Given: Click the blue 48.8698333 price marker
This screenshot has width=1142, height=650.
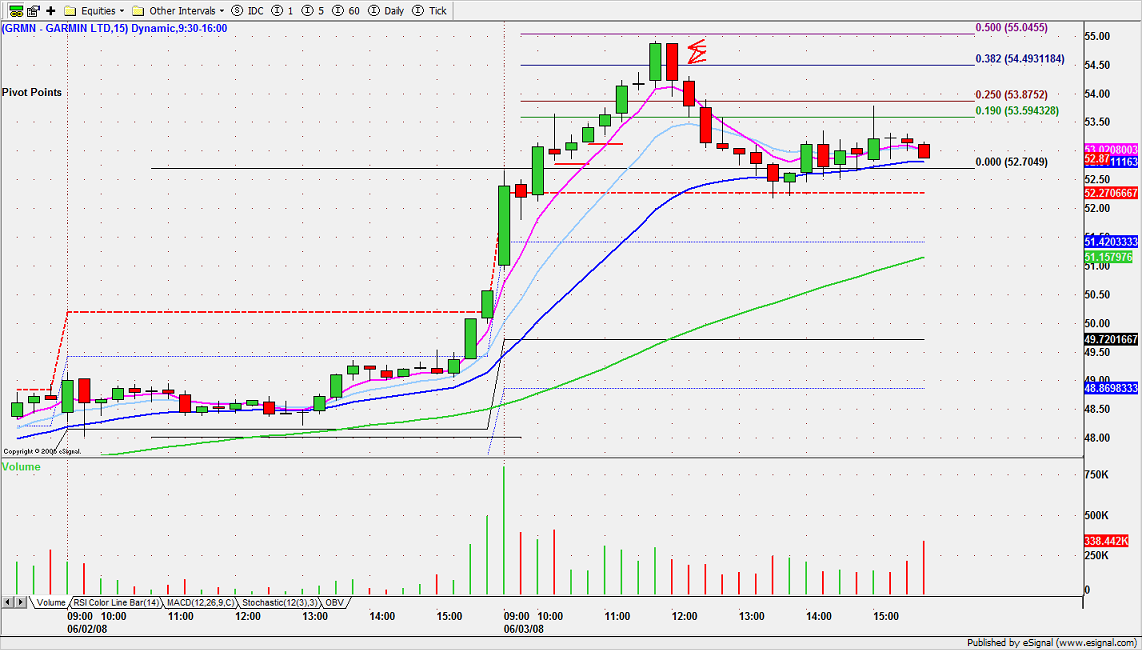Looking at the screenshot, I should (1111, 388).
